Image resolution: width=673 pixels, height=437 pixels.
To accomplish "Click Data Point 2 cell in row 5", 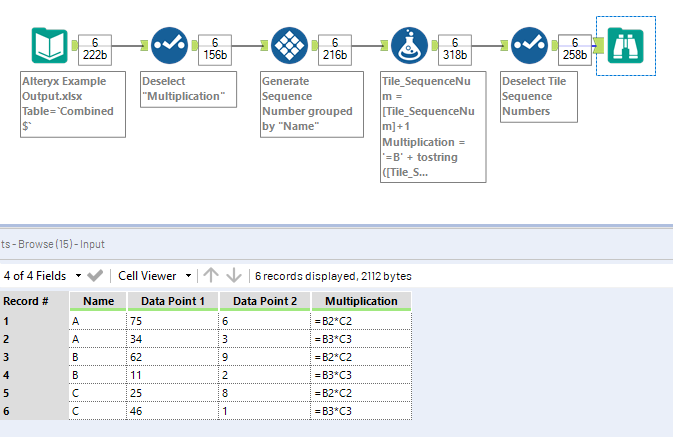I will (x=265, y=393).
